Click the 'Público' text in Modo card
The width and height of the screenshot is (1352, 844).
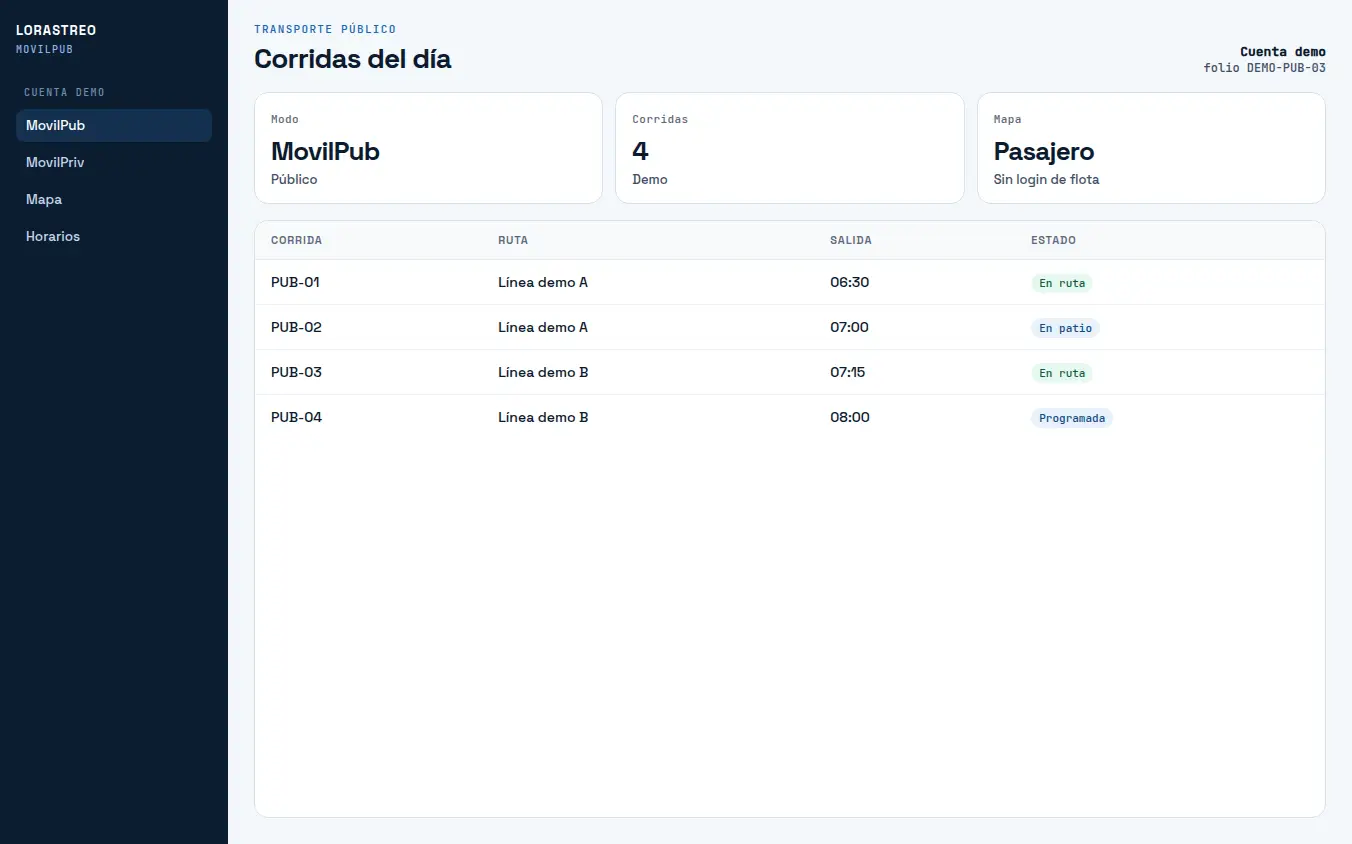point(294,180)
